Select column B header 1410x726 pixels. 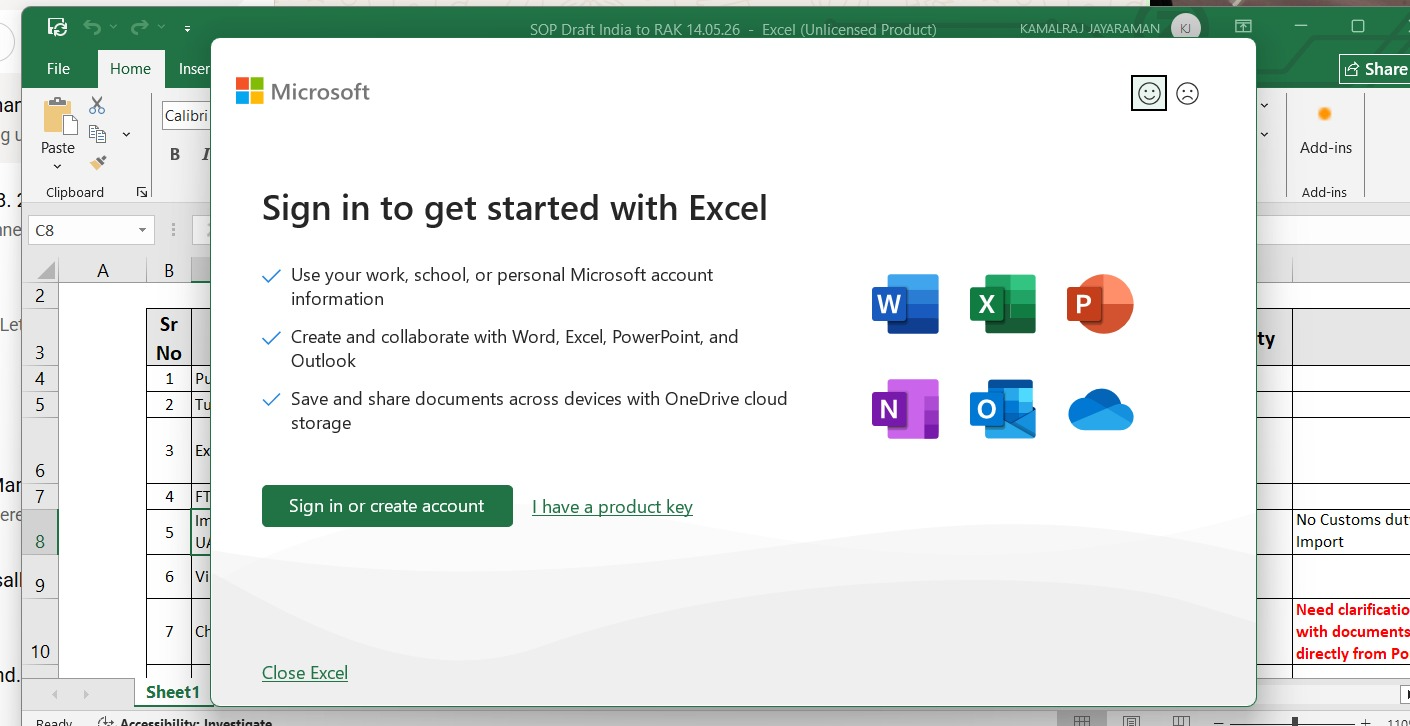coord(169,270)
